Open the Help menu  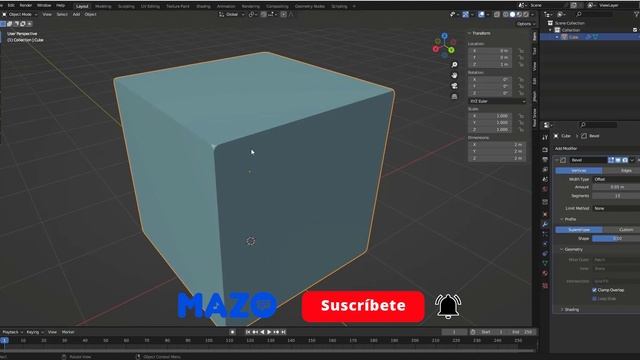tap(60, 5)
